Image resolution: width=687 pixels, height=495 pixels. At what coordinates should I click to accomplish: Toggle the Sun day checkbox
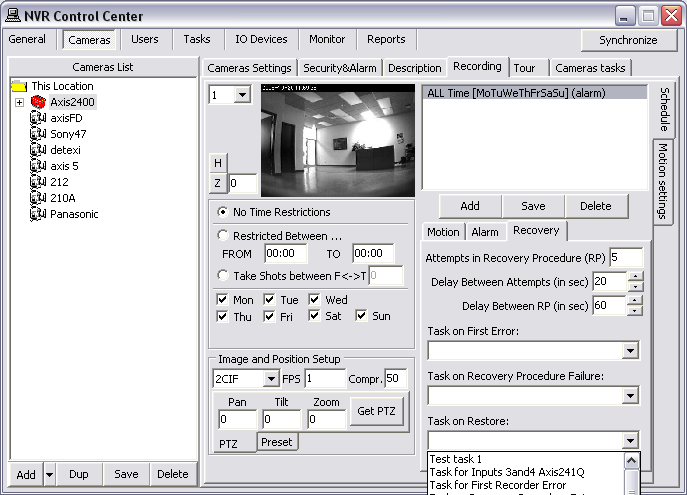[362, 316]
